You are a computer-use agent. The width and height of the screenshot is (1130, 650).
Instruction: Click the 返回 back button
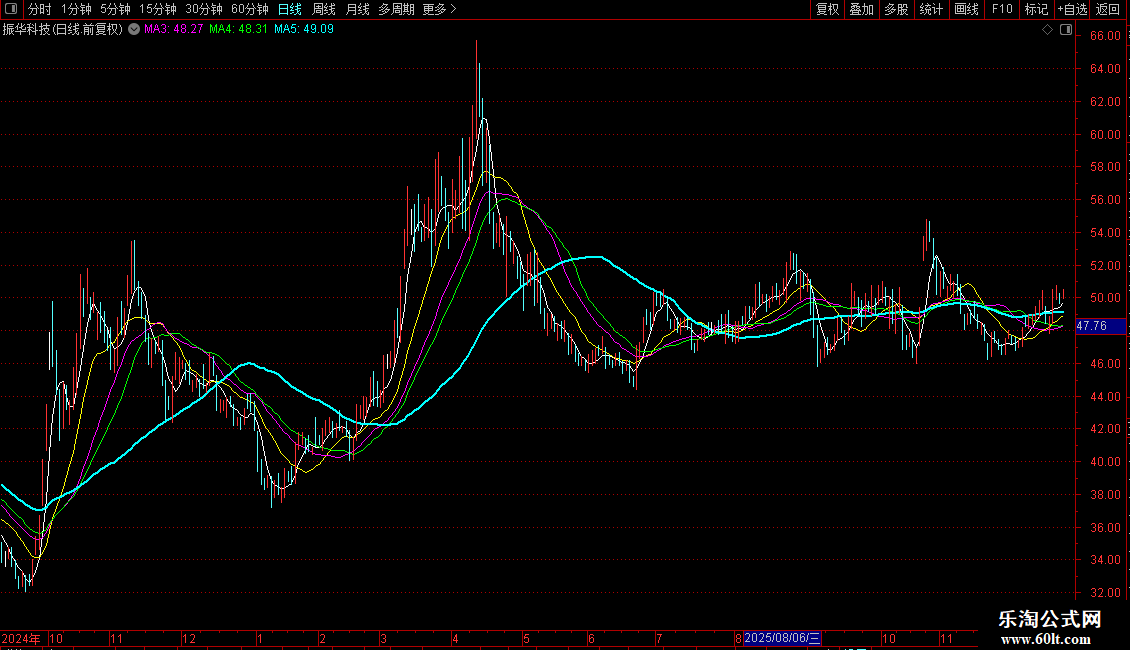tap(1108, 9)
